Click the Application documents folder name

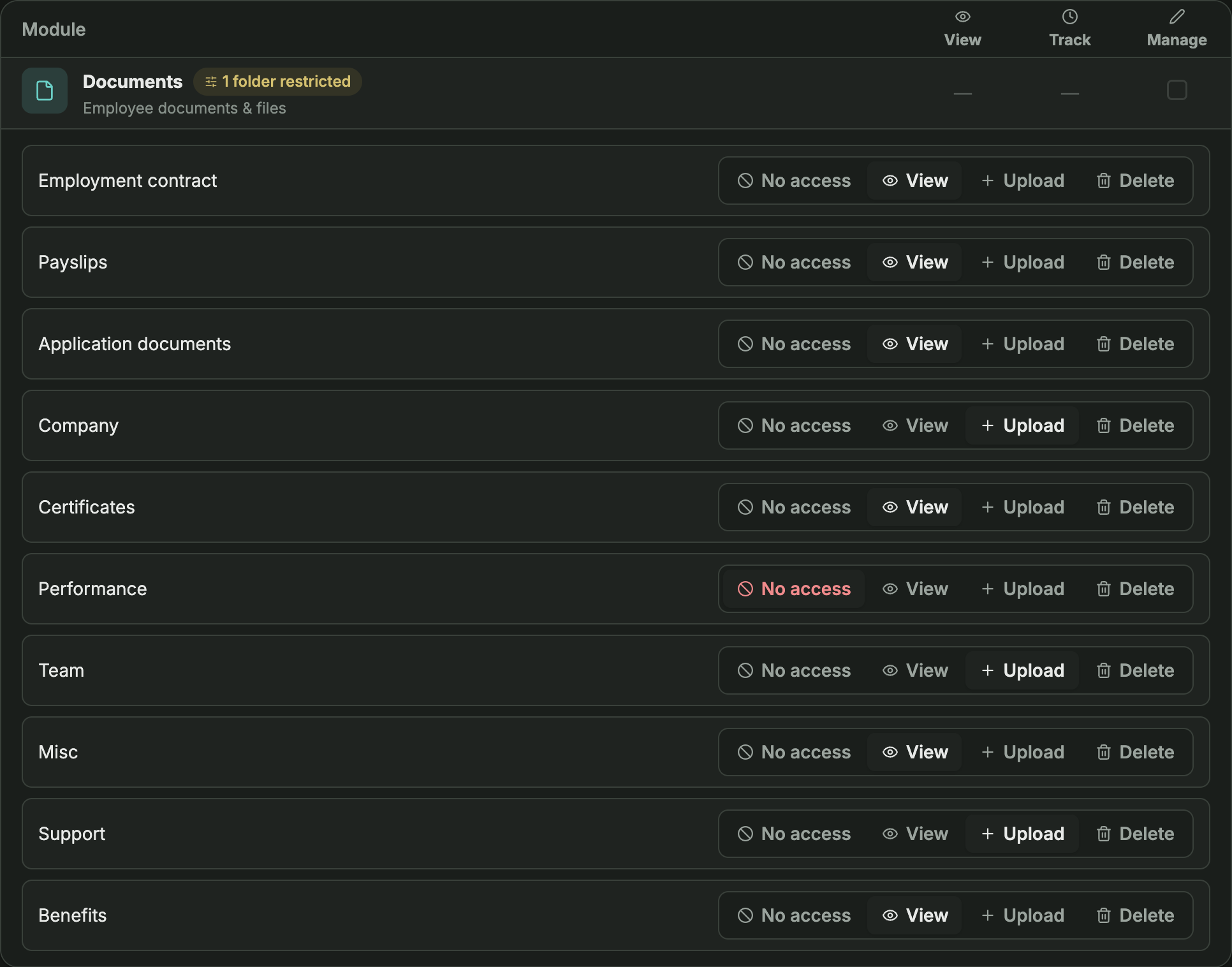coord(135,344)
